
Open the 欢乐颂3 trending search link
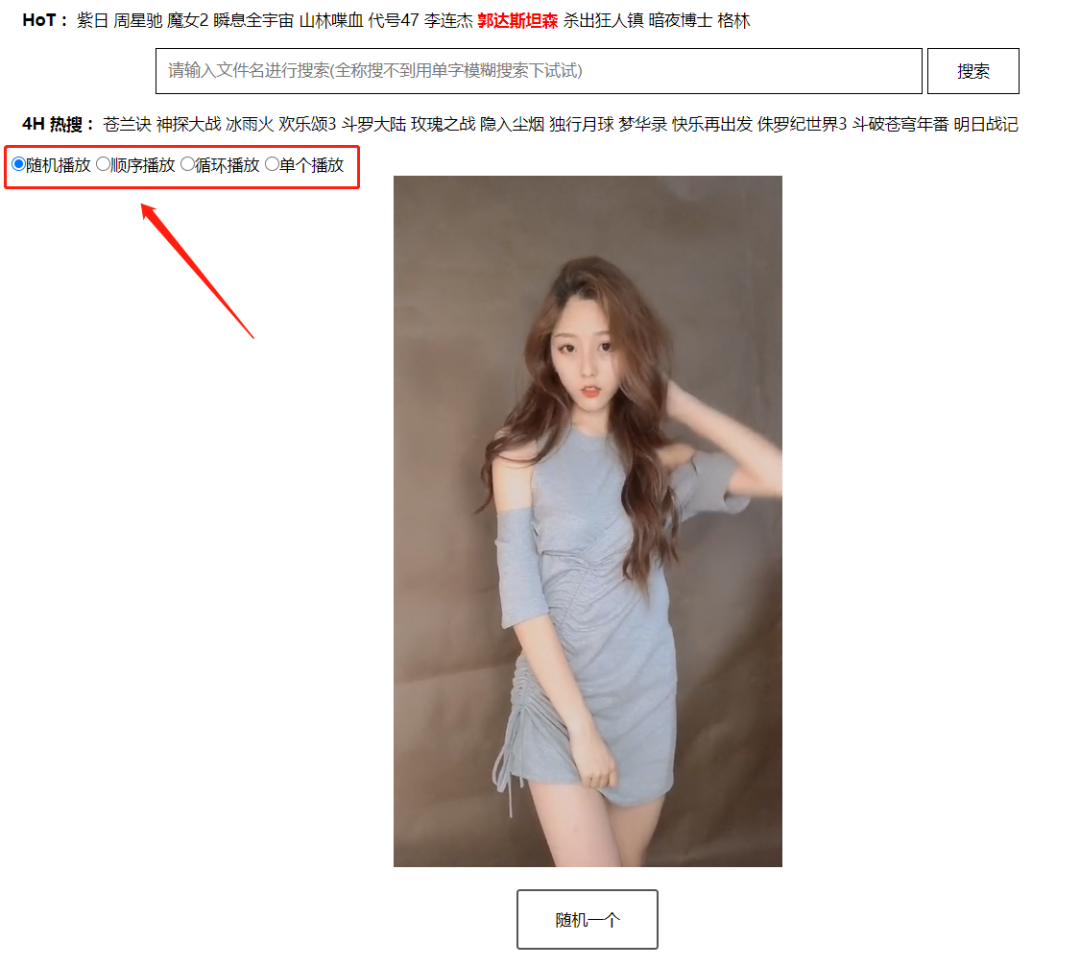pyautogui.click(x=307, y=124)
